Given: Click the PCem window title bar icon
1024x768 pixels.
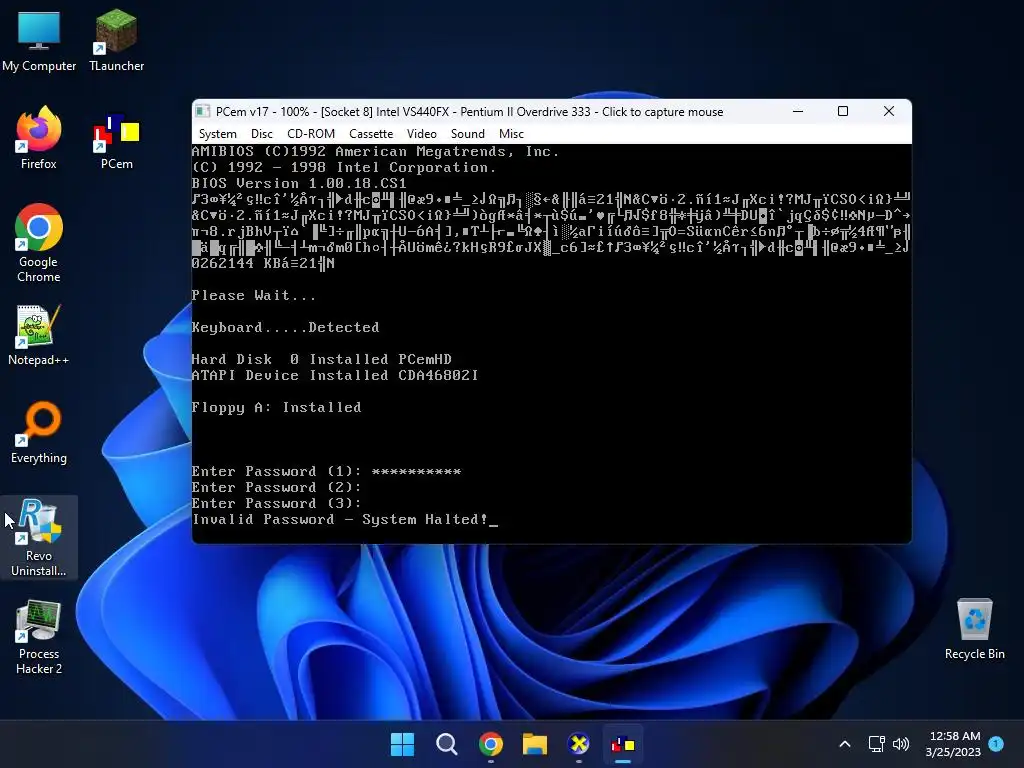Looking at the screenshot, I should pos(203,112).
